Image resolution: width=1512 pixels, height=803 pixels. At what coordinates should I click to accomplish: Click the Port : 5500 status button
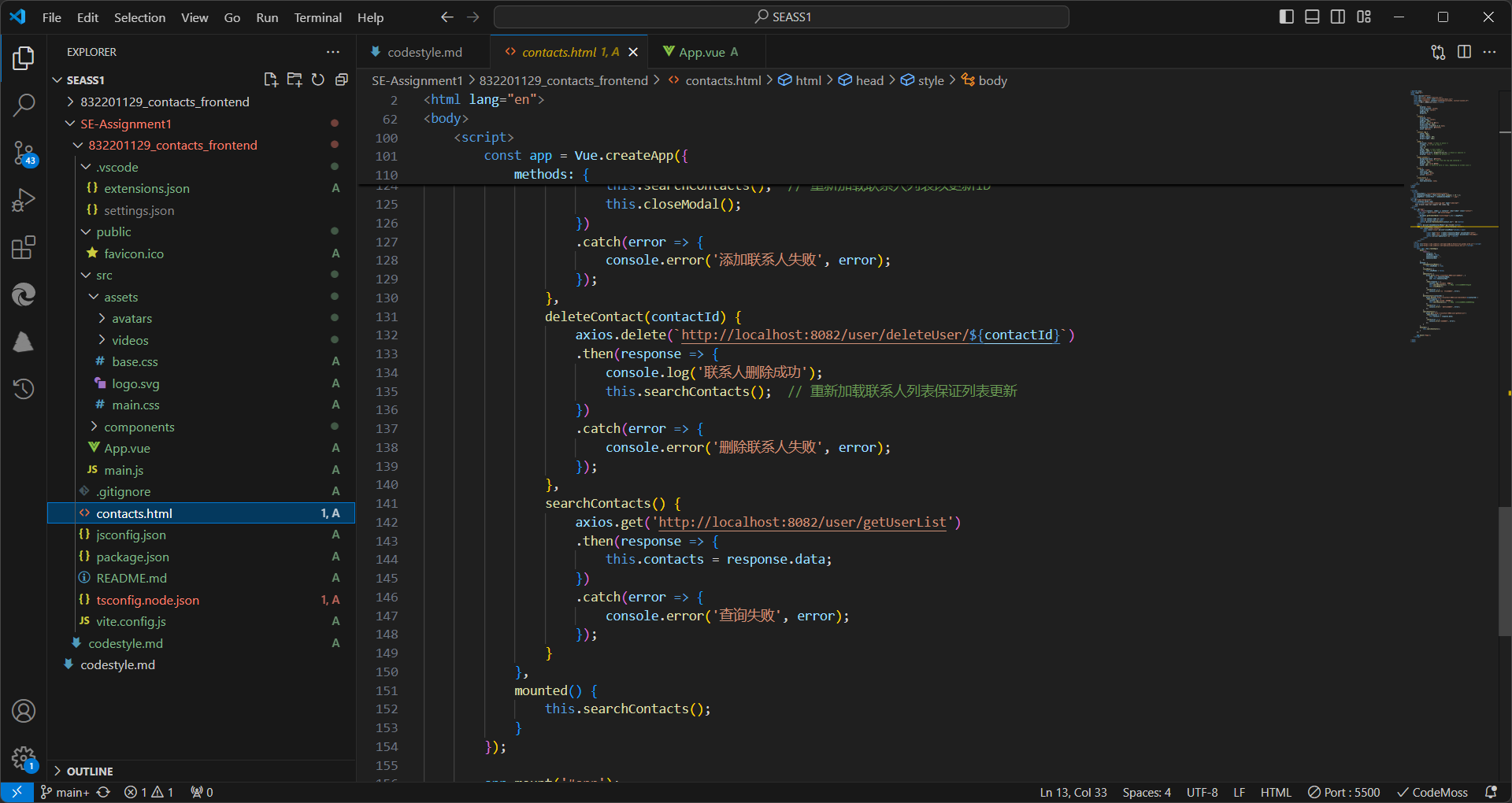pos(1343,792)
